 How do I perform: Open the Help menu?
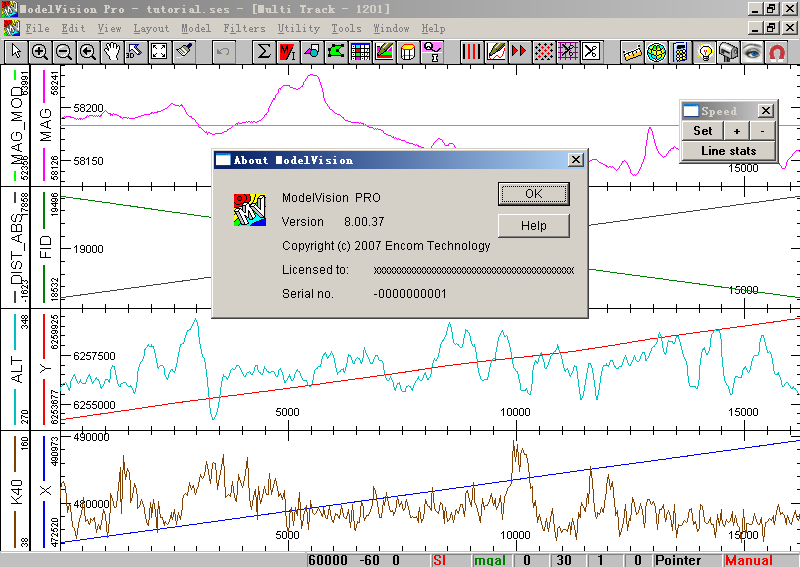[x=433, y=29]
